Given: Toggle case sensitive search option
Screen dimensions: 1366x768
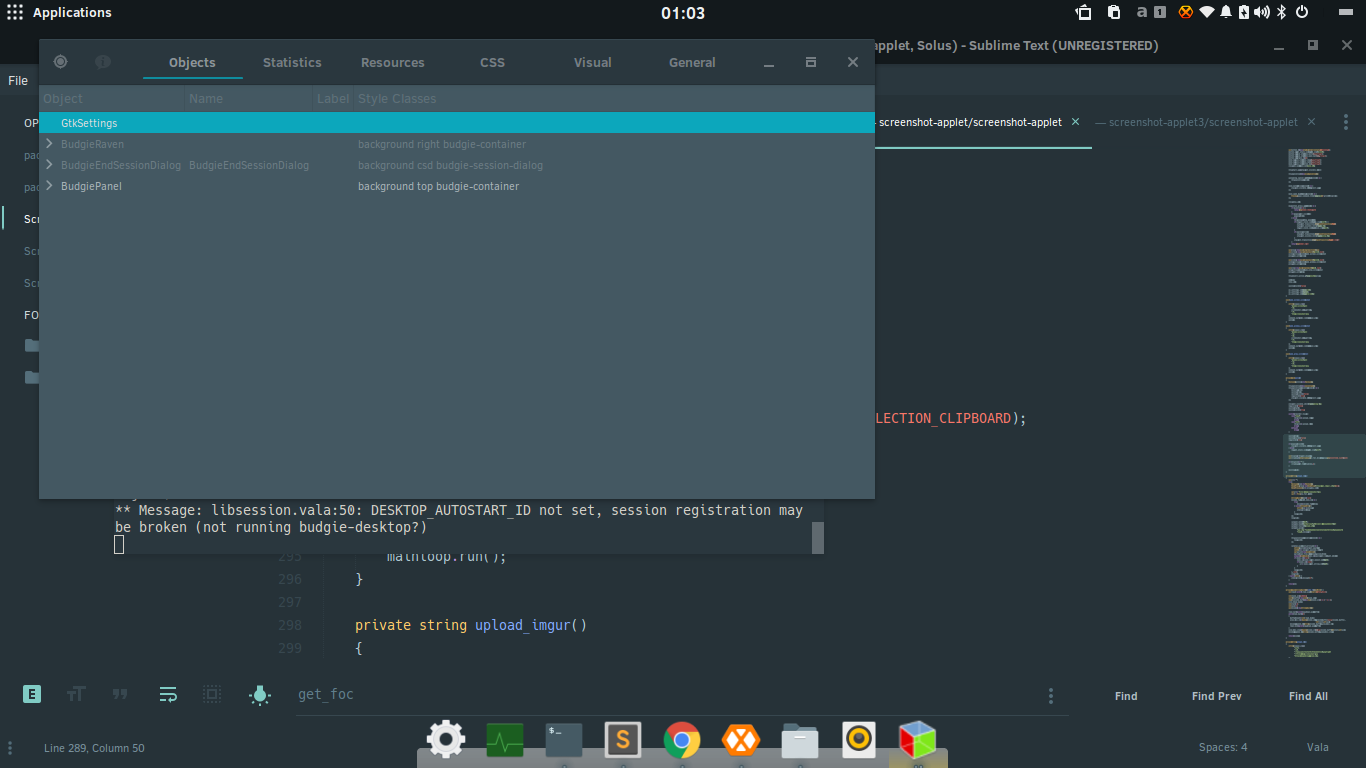Looking at the screenshot, I should click(x=76, y=694).
